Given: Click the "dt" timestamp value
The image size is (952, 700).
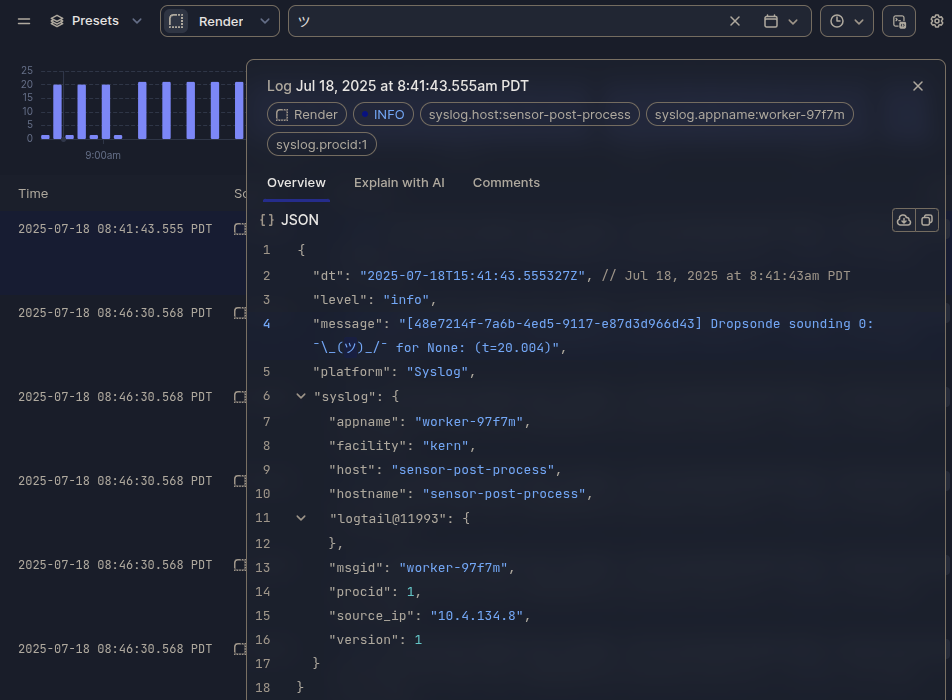Looking at the screenshot, I should click(x=472, y=276).
